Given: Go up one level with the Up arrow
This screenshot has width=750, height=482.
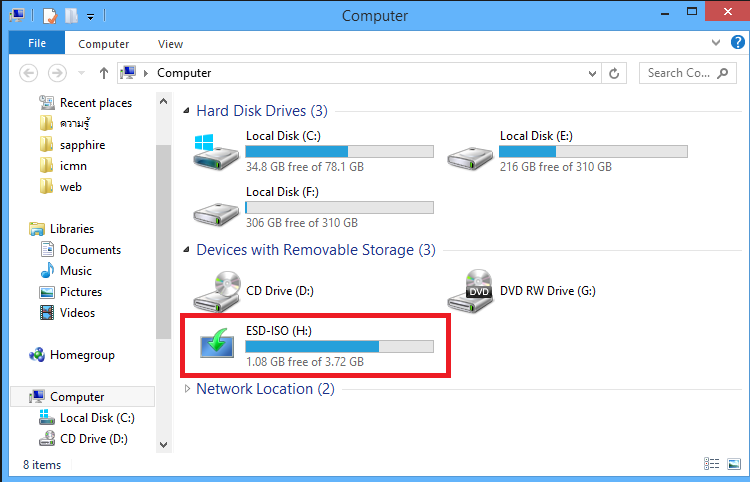Looking at the screenshot, I should 104,73.
